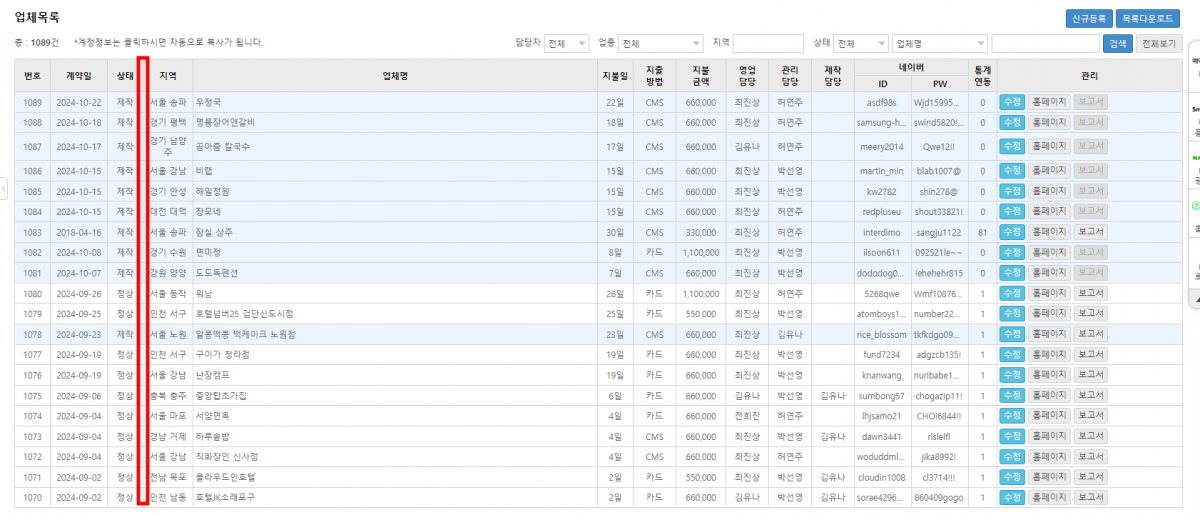Click the search keyword input box
The height and width of the screenshot is (515, 1200).
tap(1046, 44)
